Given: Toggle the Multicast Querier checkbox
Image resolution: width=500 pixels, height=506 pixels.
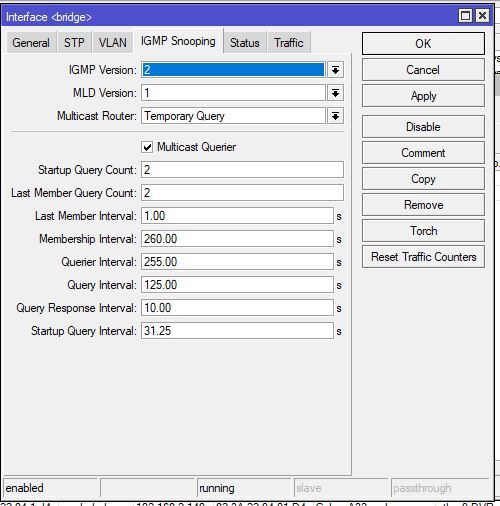Looking at the screenshot, I should (x=147, y=147).
